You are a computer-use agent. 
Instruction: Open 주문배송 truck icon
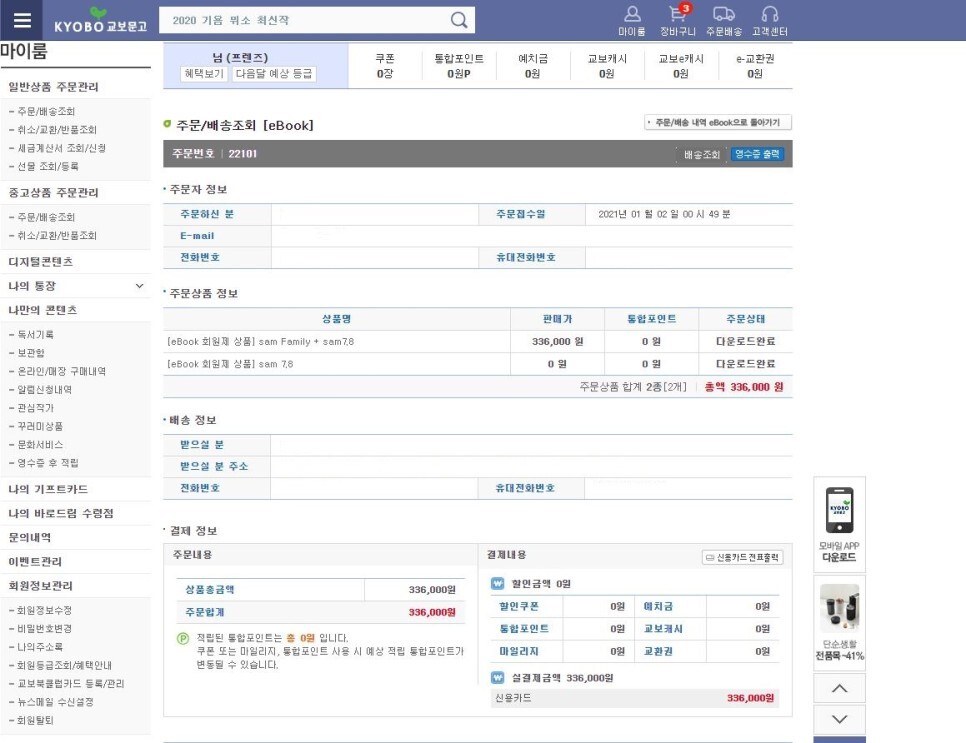click(724, 21)
